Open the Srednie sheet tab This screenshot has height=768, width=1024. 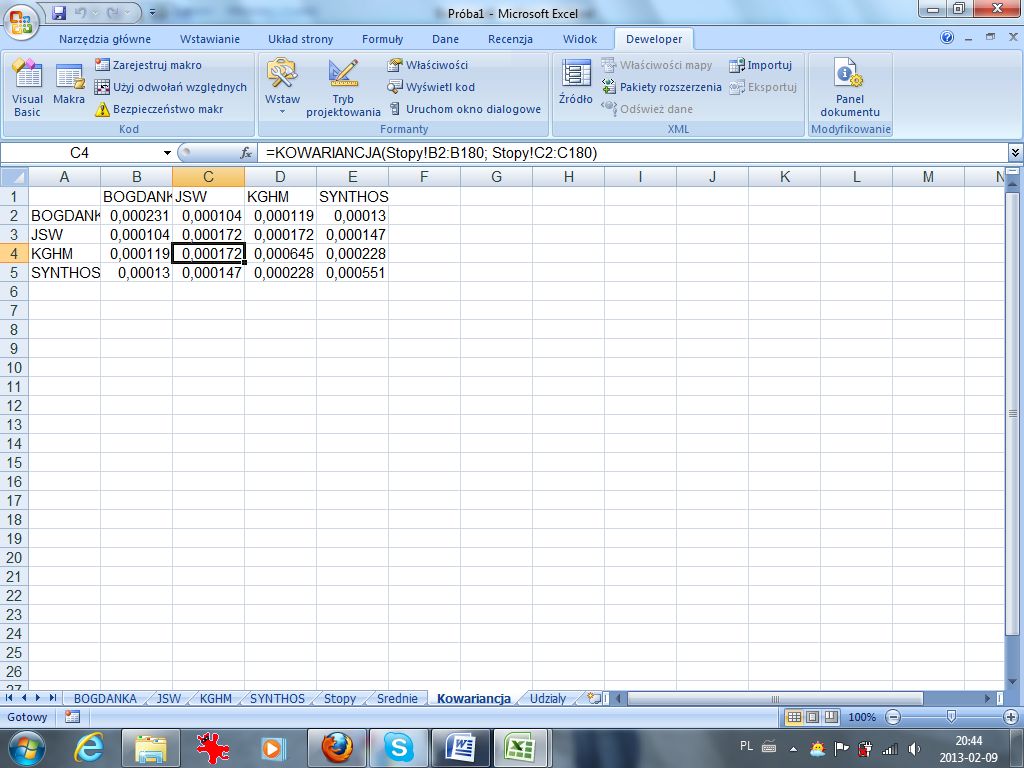pyautogui.click(x=397, y=698)
